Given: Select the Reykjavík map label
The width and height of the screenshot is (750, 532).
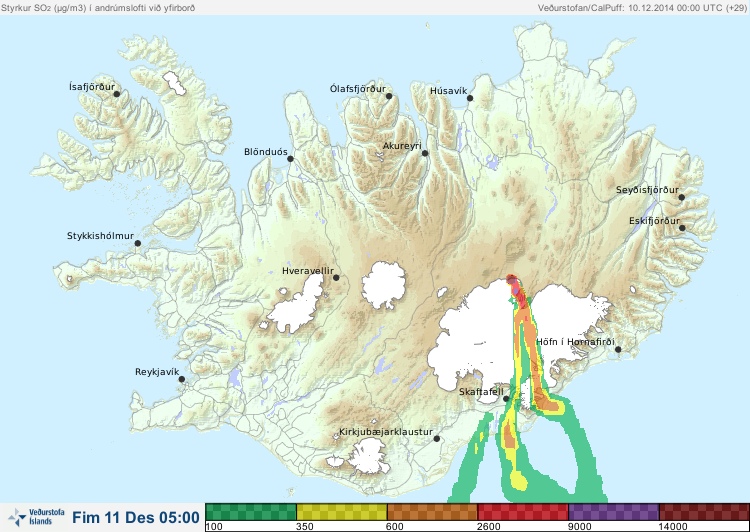Looking at the screenshot, I should pyautogui.click(x=157, y=372).
